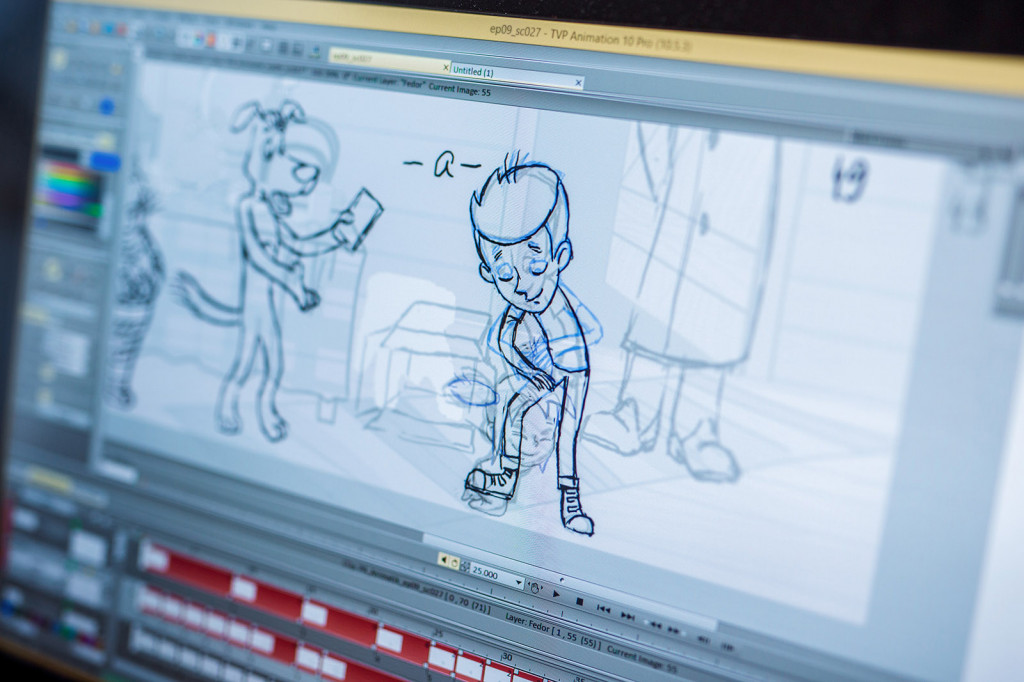
Task: Step forward with the fast-forward arrows
Action: 675,630
